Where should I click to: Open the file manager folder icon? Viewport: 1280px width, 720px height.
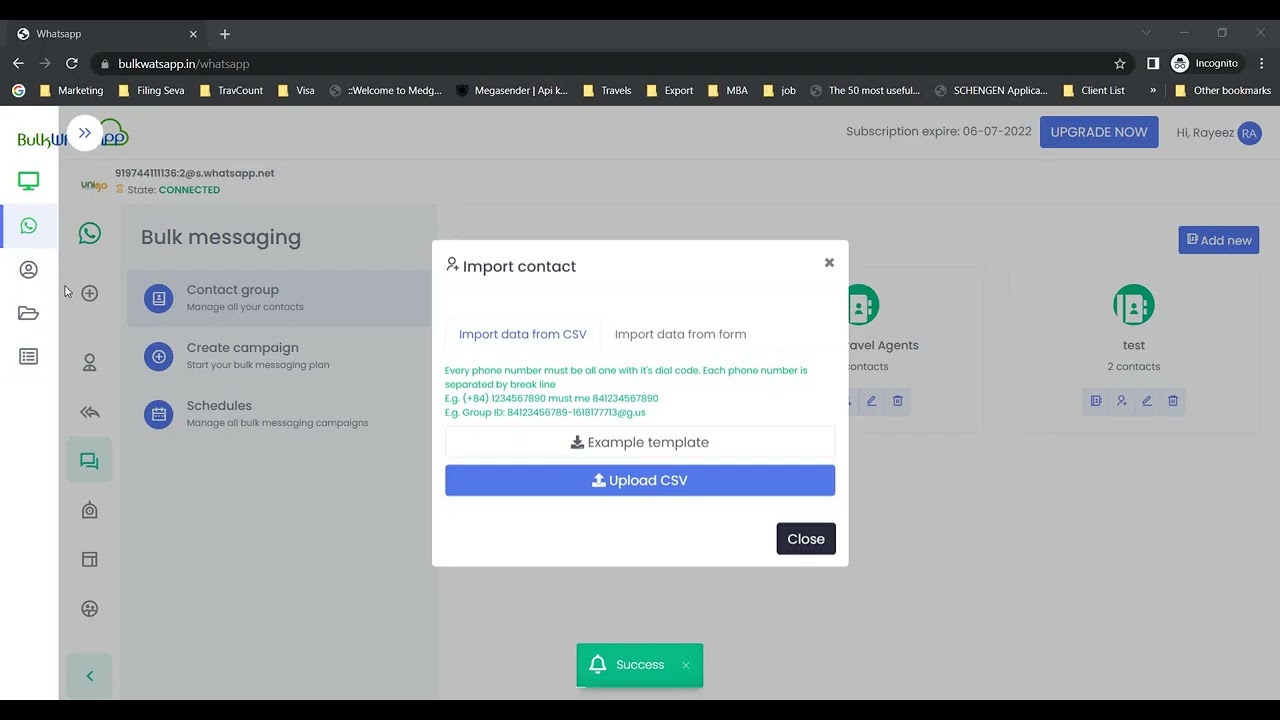click(29, 313)
